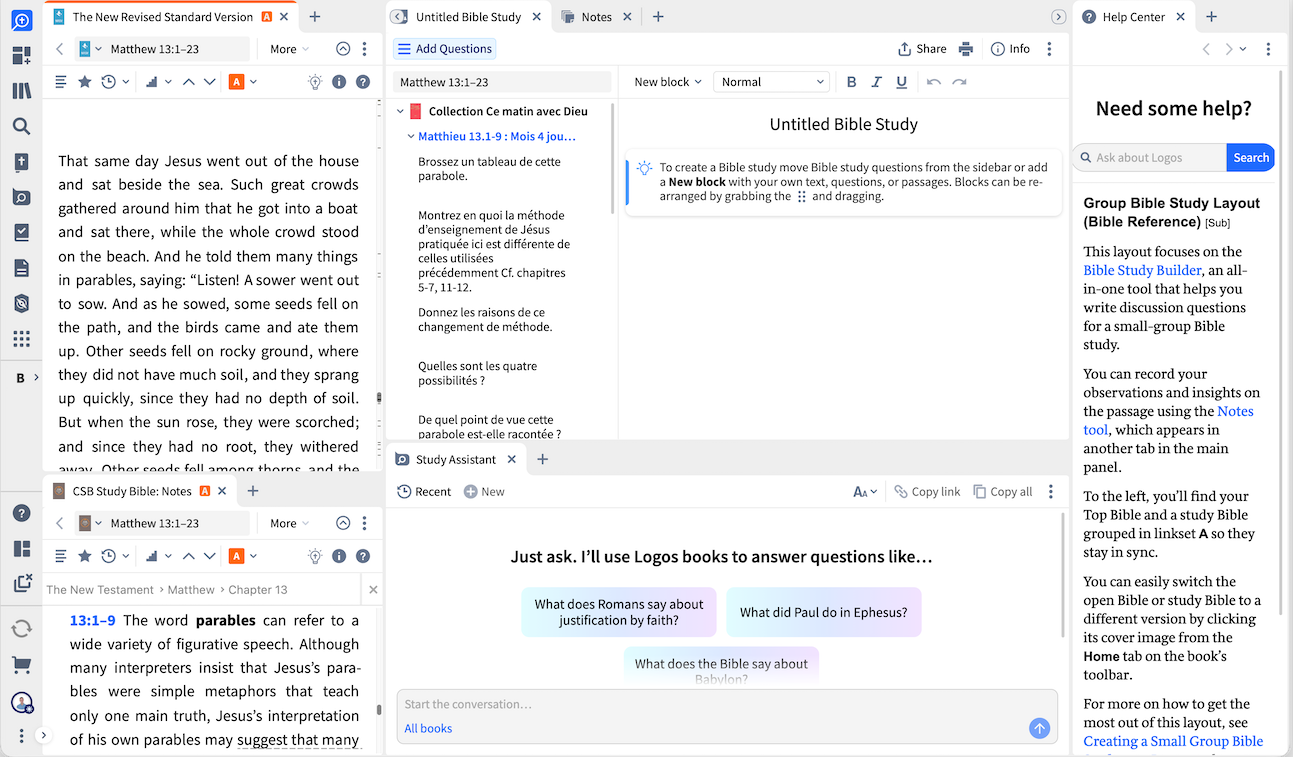The height and width of the screenshot is (757, 1293).
Task: Click Copy all in Study Assistant
Action: (x=1003, y=491)
